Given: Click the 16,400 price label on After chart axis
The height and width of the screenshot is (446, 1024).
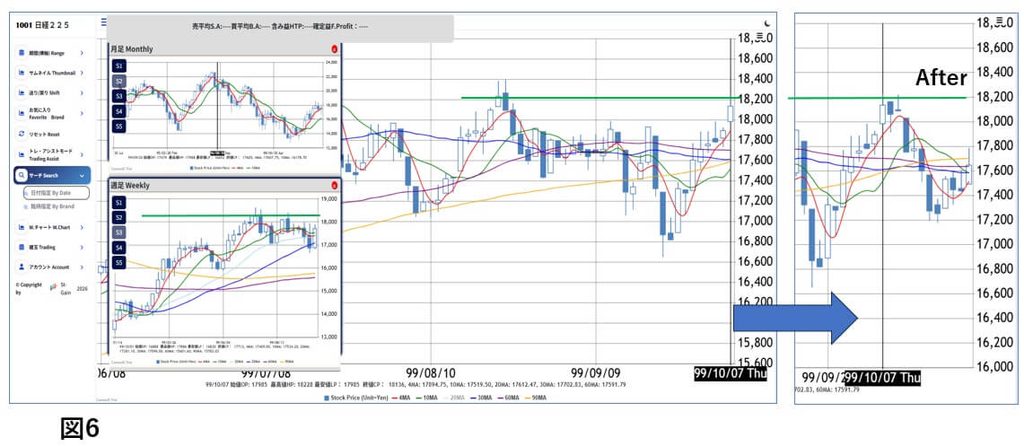Looking at the screenshot, I should pos(994,318).
